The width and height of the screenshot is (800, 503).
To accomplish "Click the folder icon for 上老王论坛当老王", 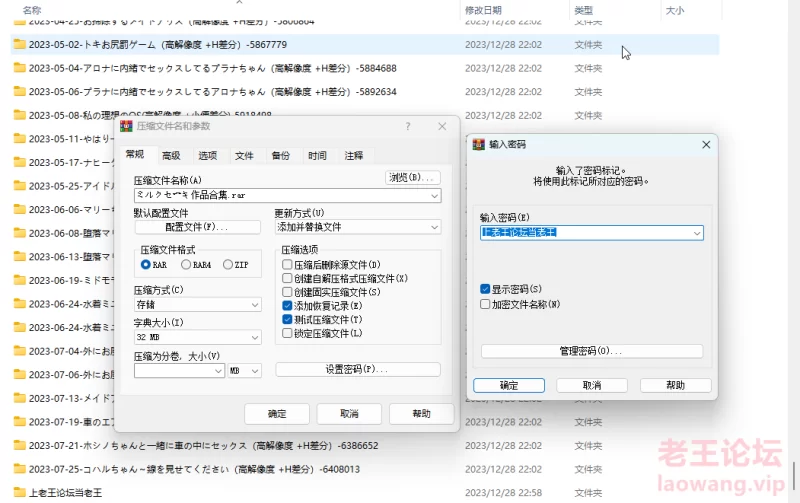I will 19,492.
